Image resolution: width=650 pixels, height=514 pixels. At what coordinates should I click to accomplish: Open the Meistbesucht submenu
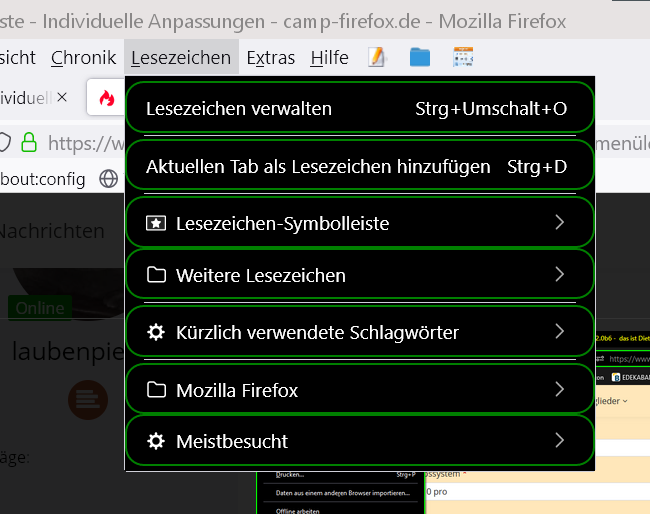(360, 441)
